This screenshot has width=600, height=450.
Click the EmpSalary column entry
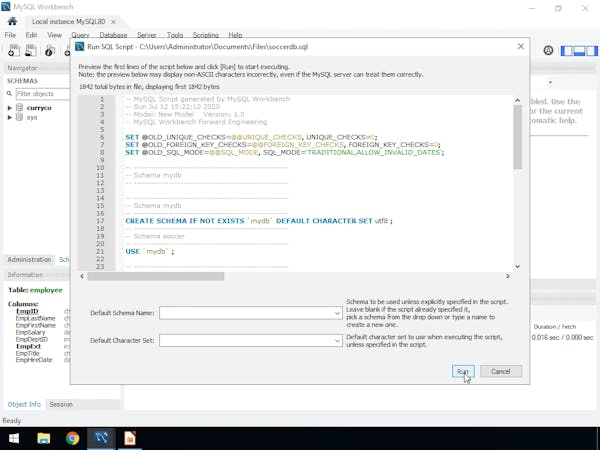click(x=30, y=333)
